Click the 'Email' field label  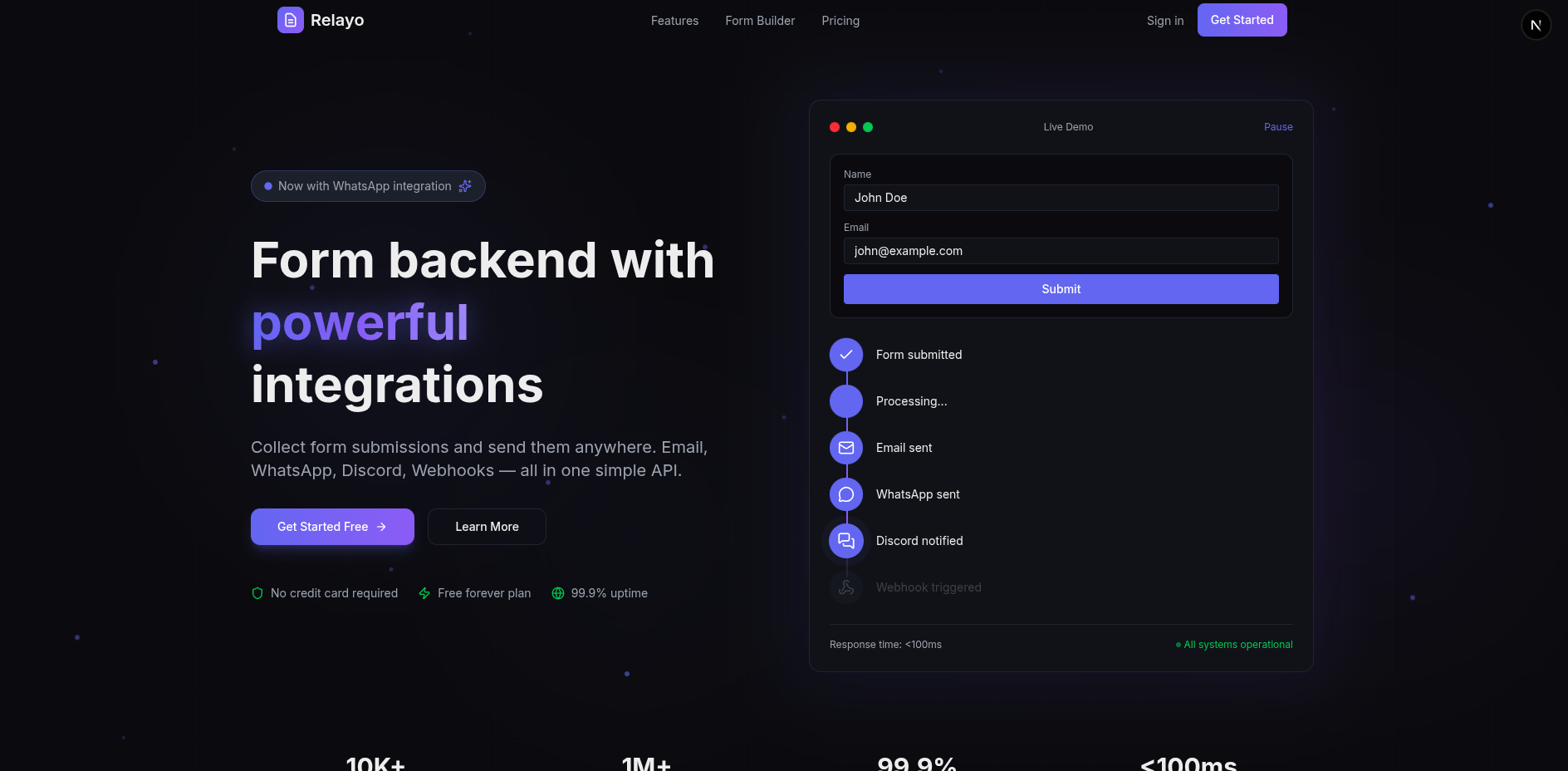tap(856, 228)
